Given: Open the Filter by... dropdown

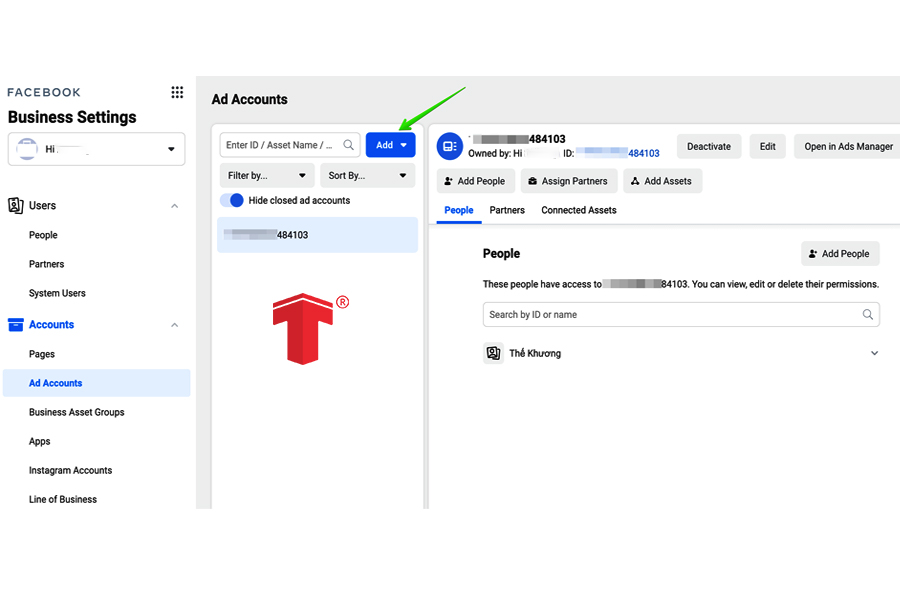Looking at the screenshot, I should (267, 176).
